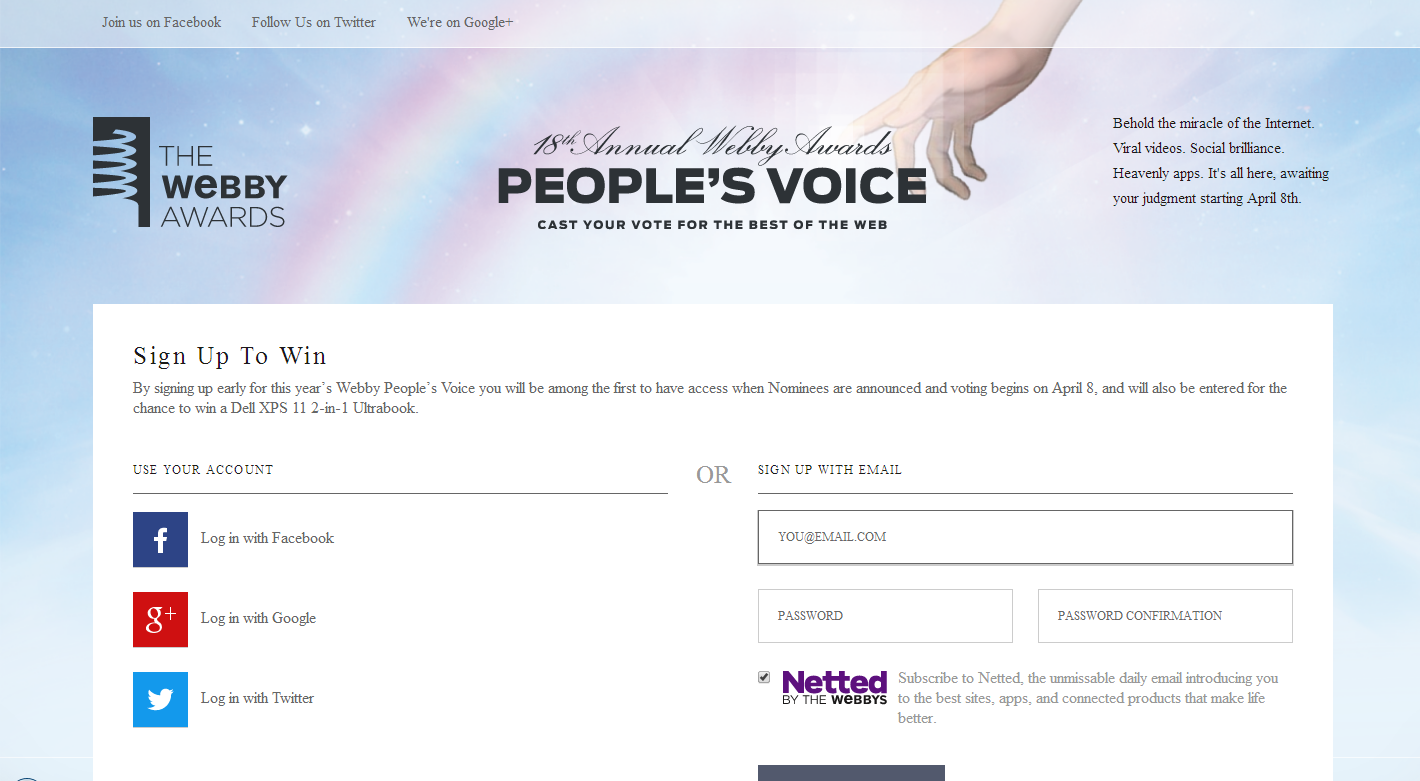Open the Join us on Facebook link
The height and width of the screenshot is (781, 1420).
161,22
